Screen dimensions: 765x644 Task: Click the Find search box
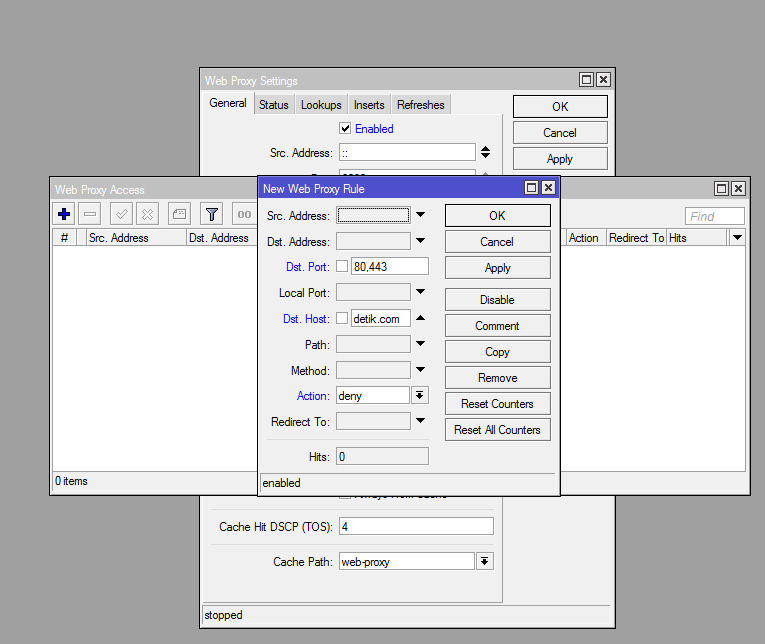coord(715,216)
